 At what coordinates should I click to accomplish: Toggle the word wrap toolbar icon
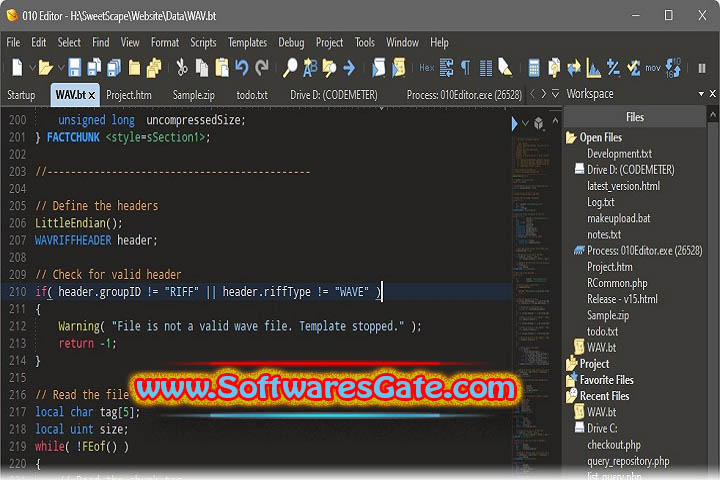point(446,68)
